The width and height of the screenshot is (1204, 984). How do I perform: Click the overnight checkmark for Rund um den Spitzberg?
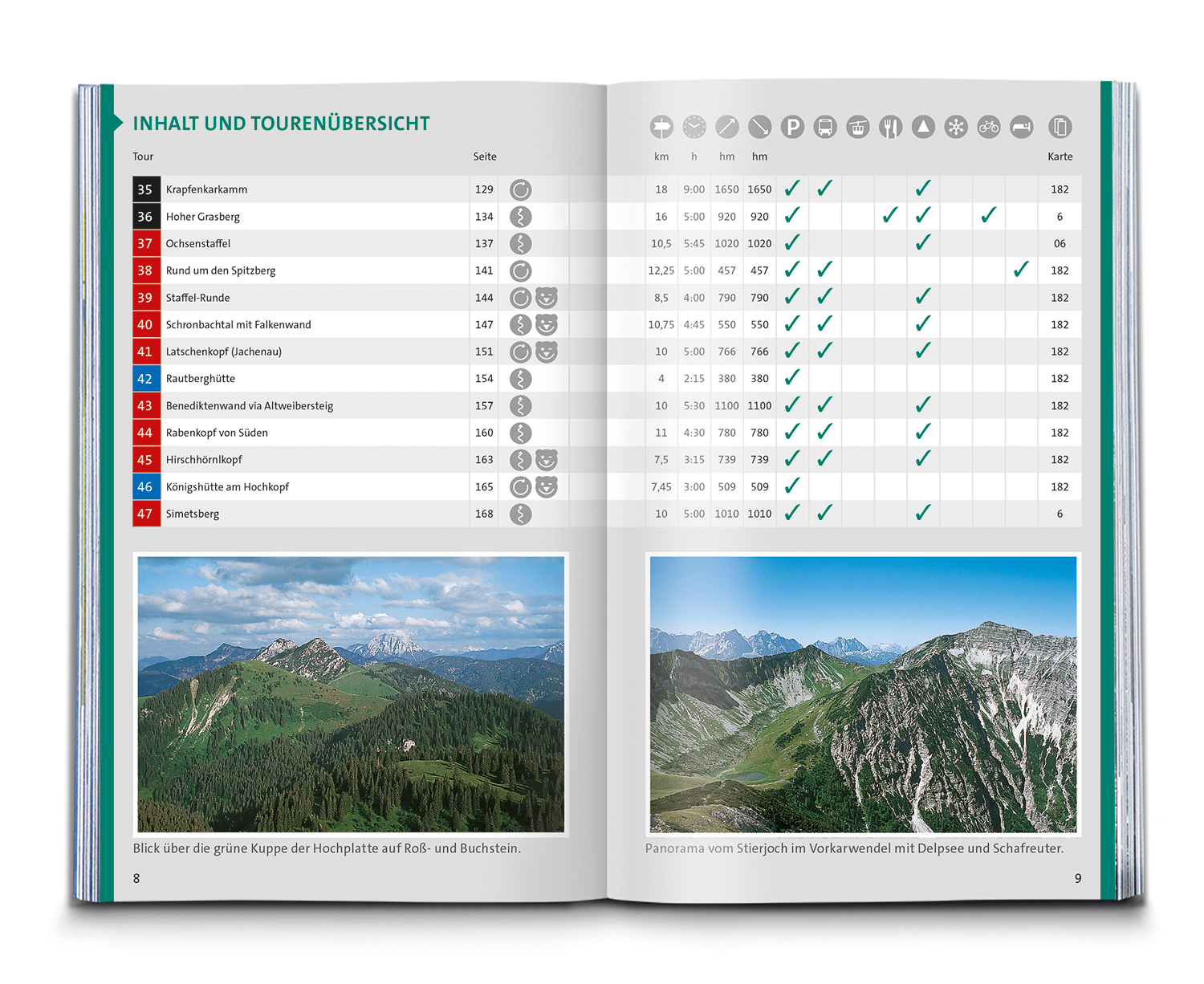[1021, 270]
